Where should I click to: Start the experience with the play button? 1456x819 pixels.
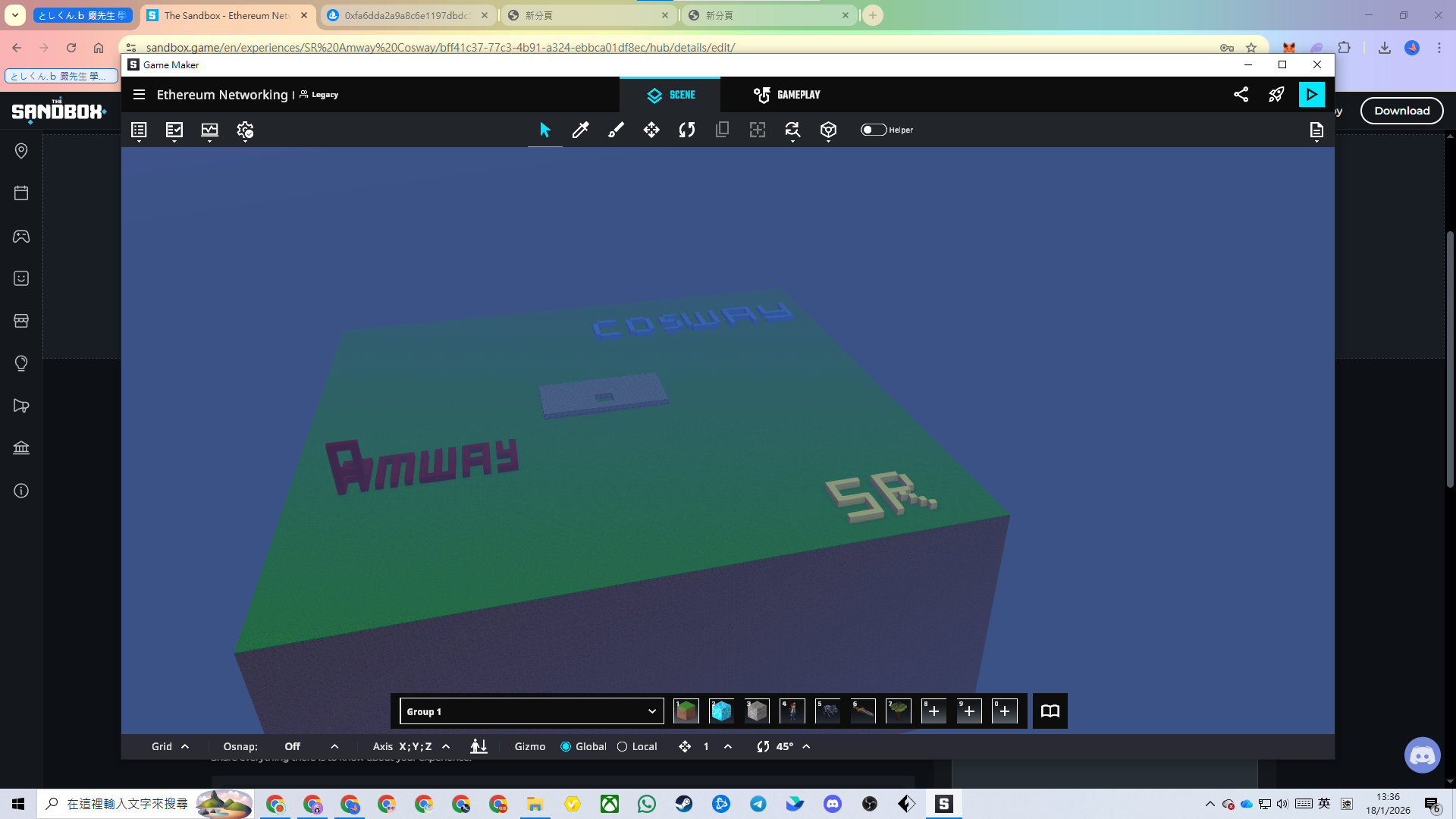(1312, 95)
